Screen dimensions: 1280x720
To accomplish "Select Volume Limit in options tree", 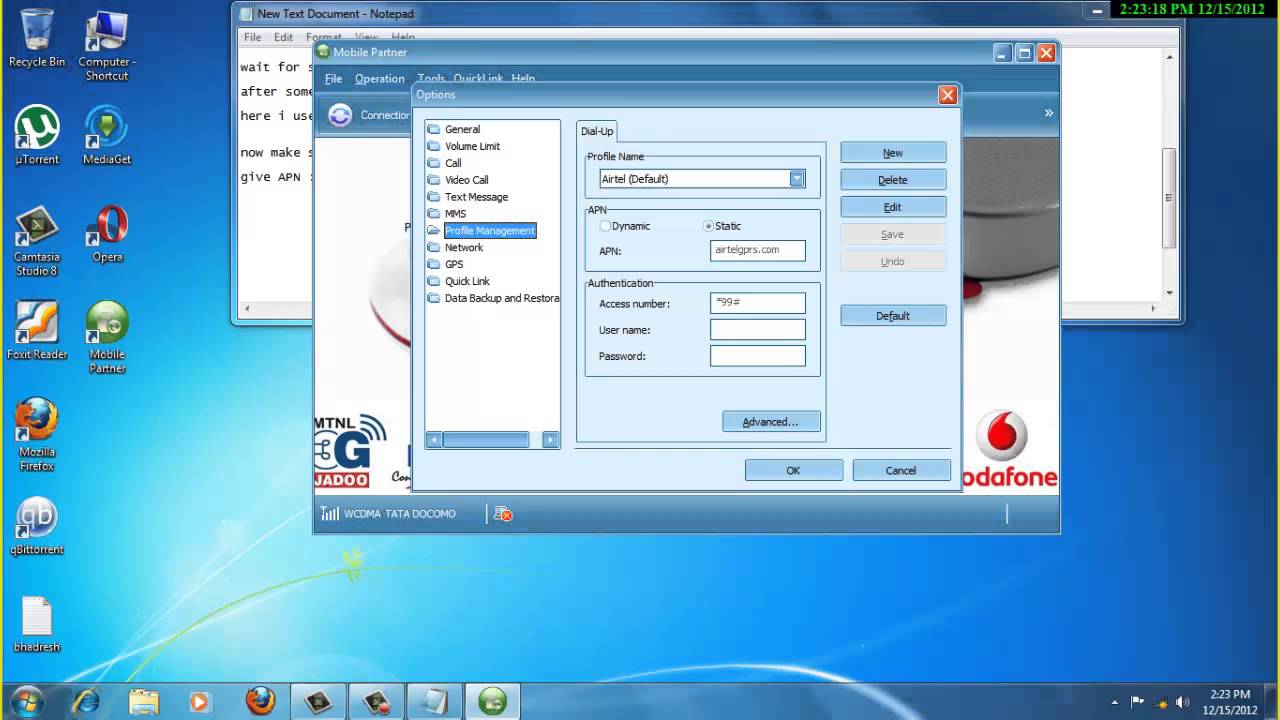I will [472, 146].
